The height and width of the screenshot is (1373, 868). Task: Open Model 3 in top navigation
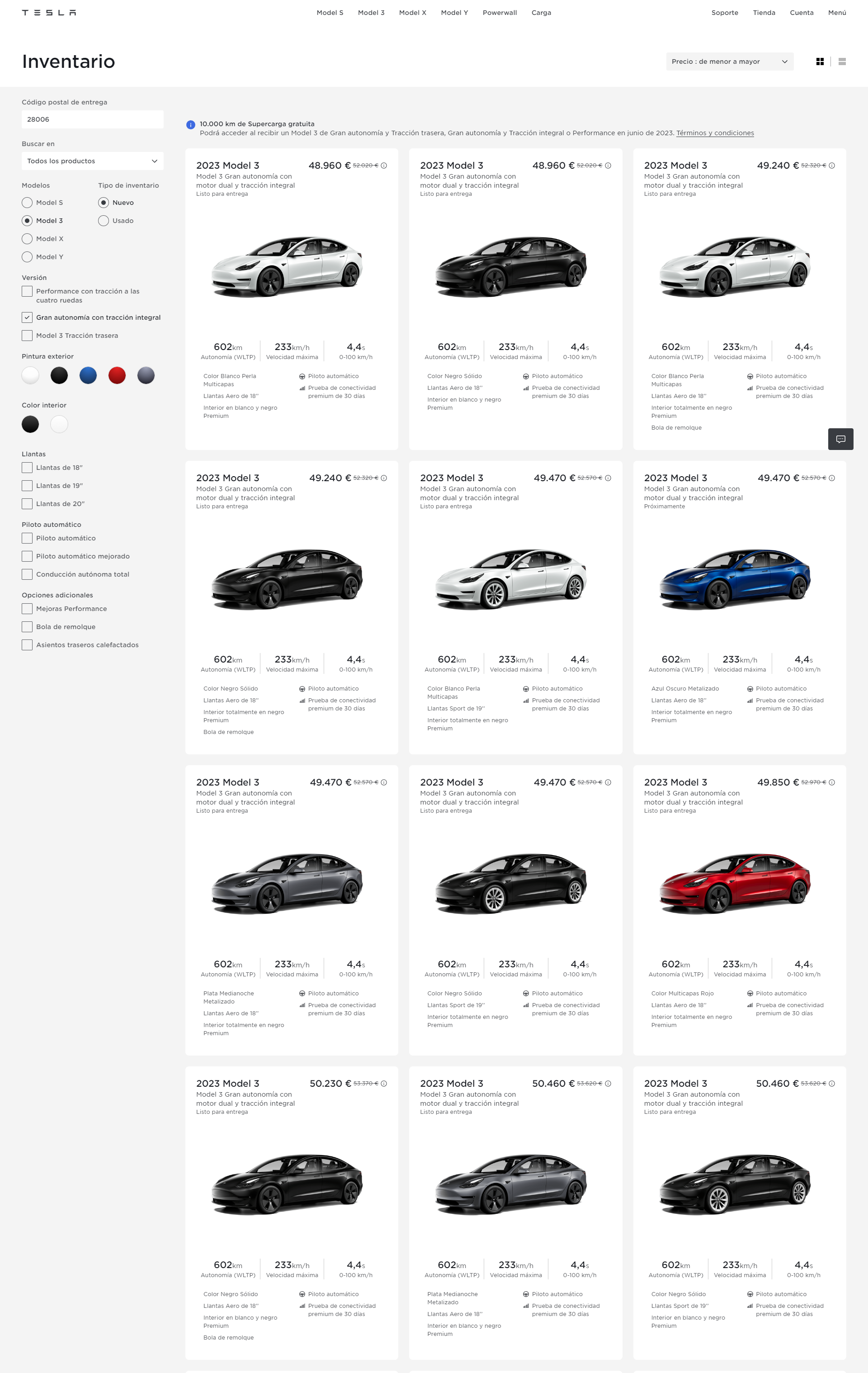[371, 13]
